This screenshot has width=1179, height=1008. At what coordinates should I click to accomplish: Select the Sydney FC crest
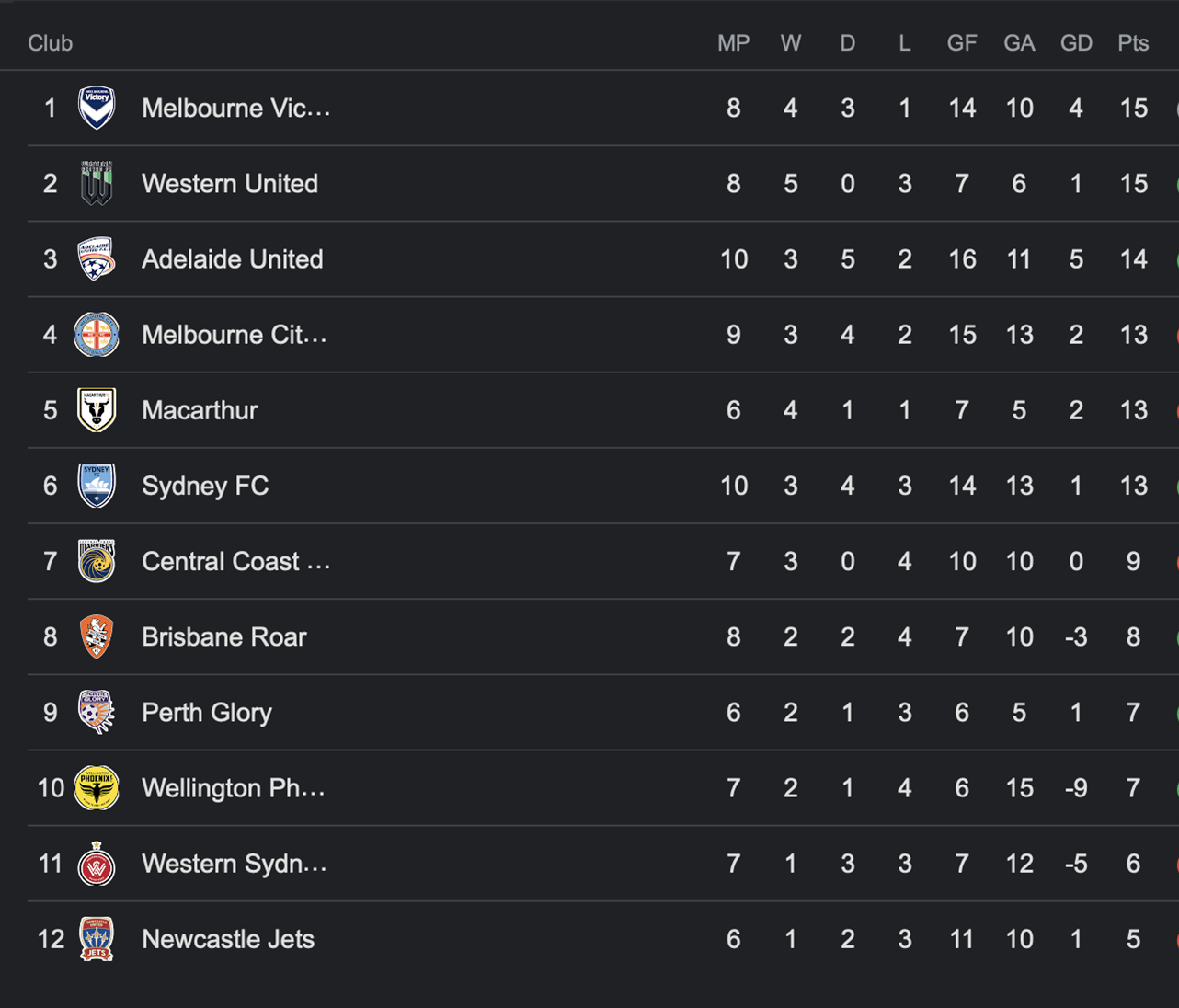click(97, 486)
